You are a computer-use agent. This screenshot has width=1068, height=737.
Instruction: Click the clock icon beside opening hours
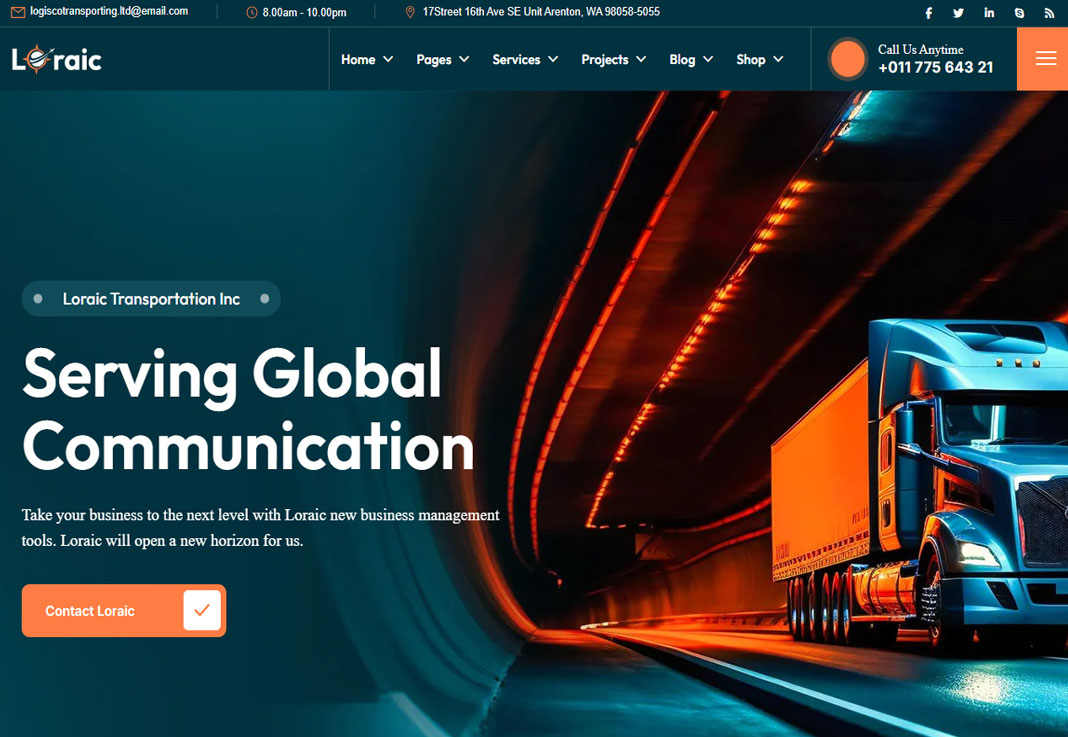coord(252,13)
